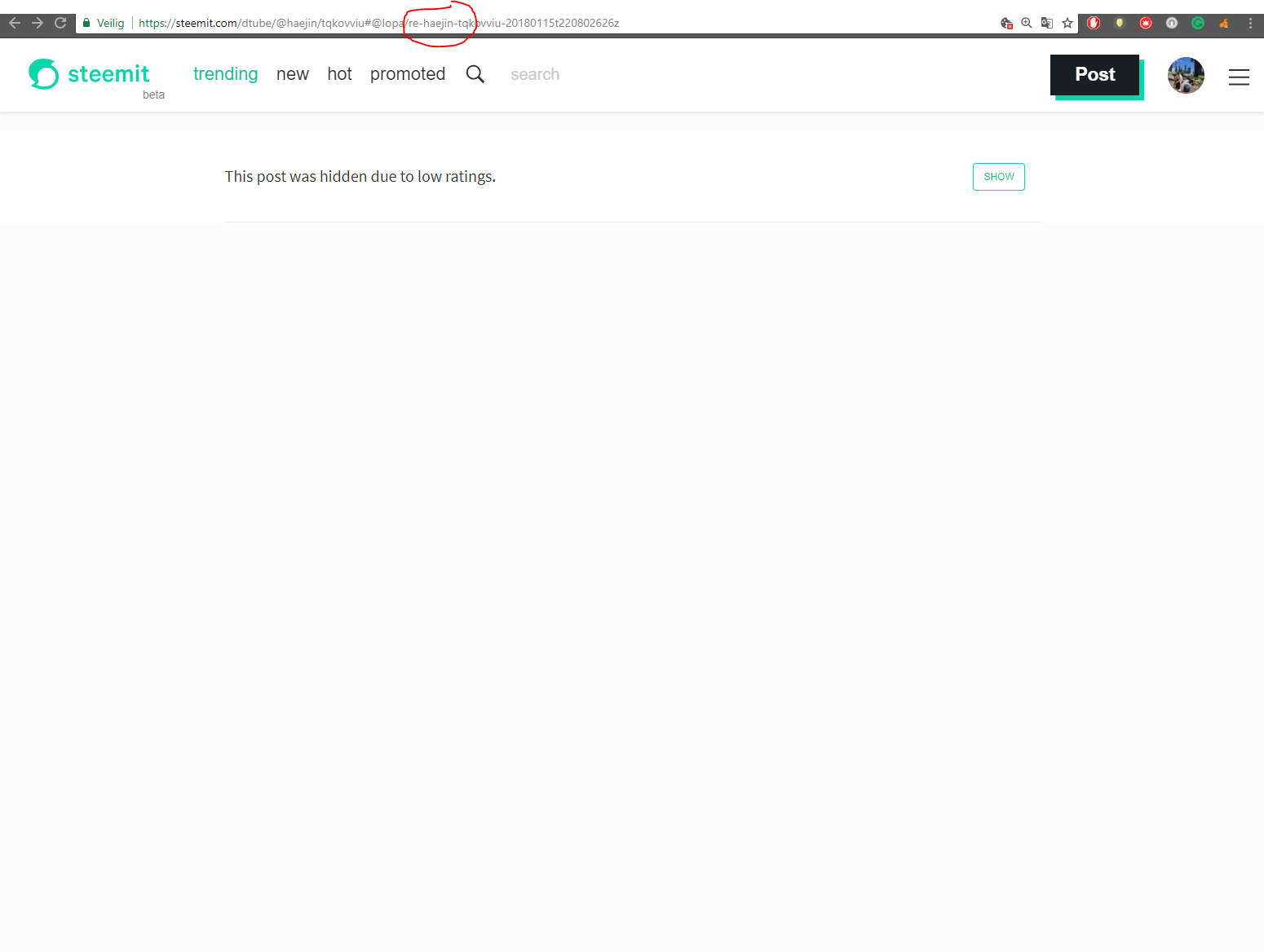Image resolution: width=1264 pixels, height=952 pixels.
Task: Click the steemit brand name text
Action: pos(108,74)
